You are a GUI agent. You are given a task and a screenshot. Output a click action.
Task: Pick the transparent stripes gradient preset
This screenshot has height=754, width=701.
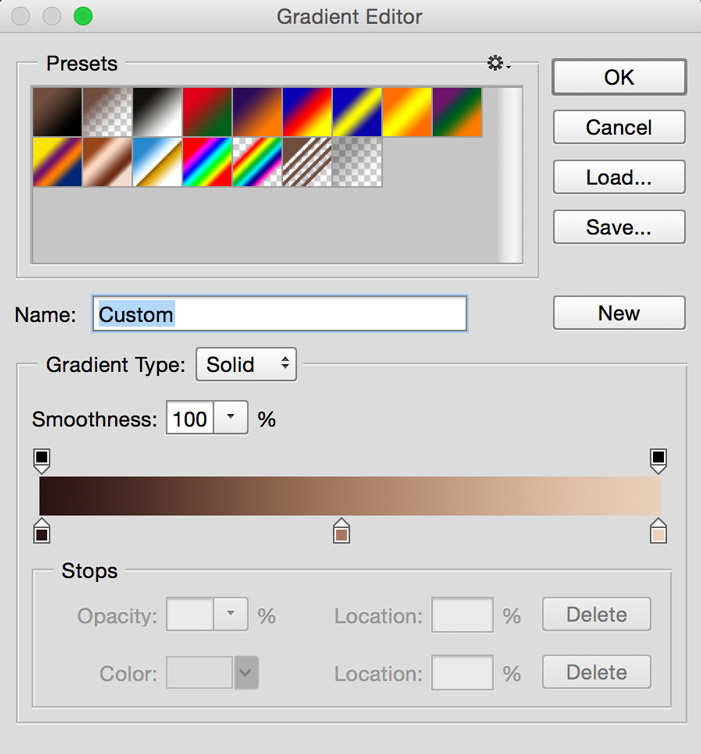click(x=307, y=162)
